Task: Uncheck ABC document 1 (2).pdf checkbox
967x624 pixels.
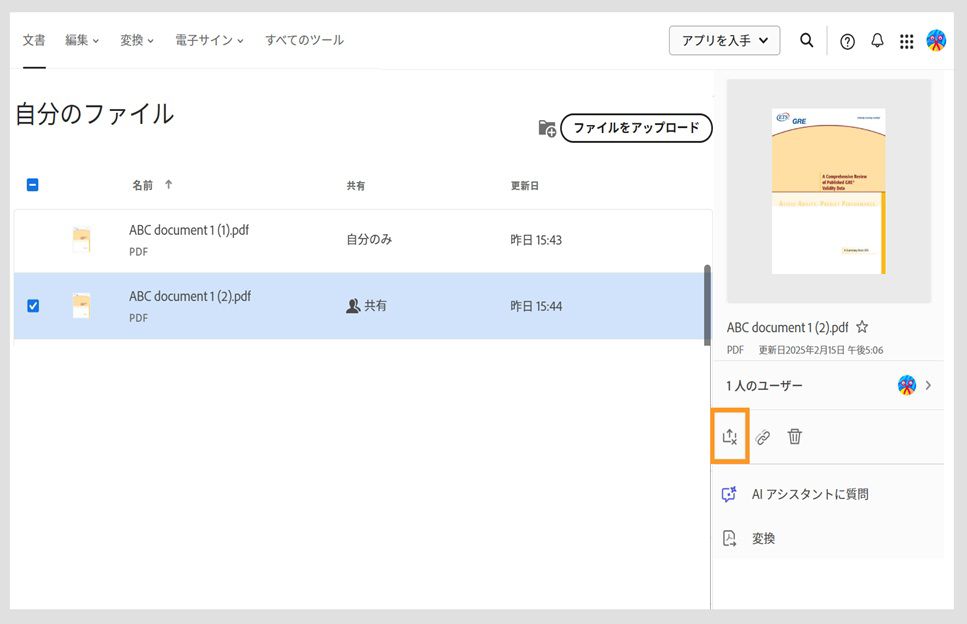Action: tap(33, 306)
